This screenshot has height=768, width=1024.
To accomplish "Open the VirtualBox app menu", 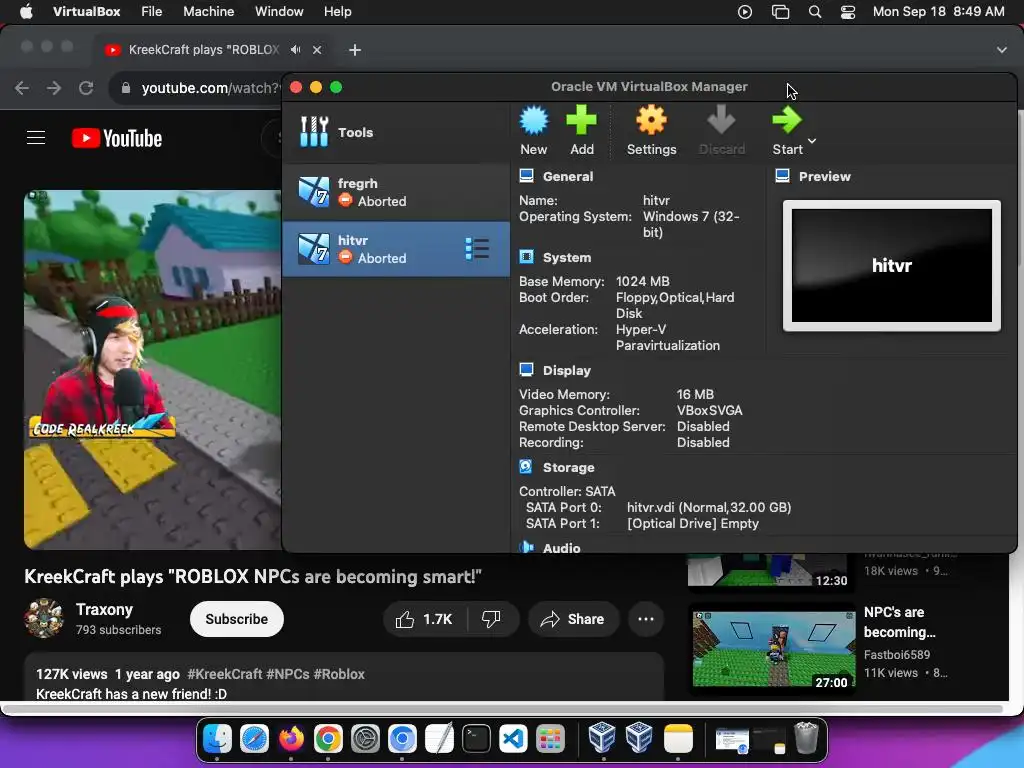I will coord(86,12).
